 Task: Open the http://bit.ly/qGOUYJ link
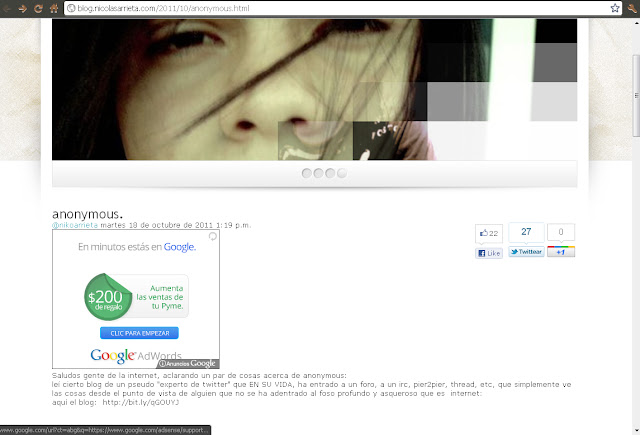141,402
